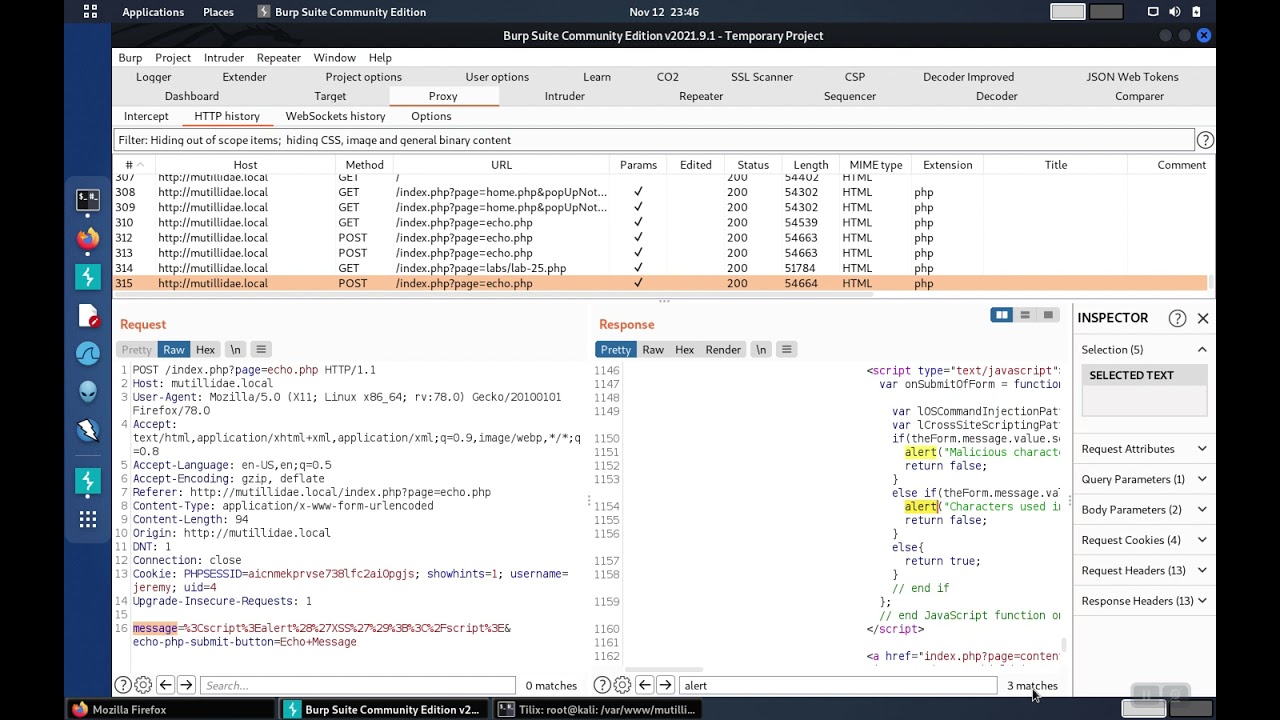Go to next response search match
1280x720 pixels.
pyautogui.click(x=665, y=685)
